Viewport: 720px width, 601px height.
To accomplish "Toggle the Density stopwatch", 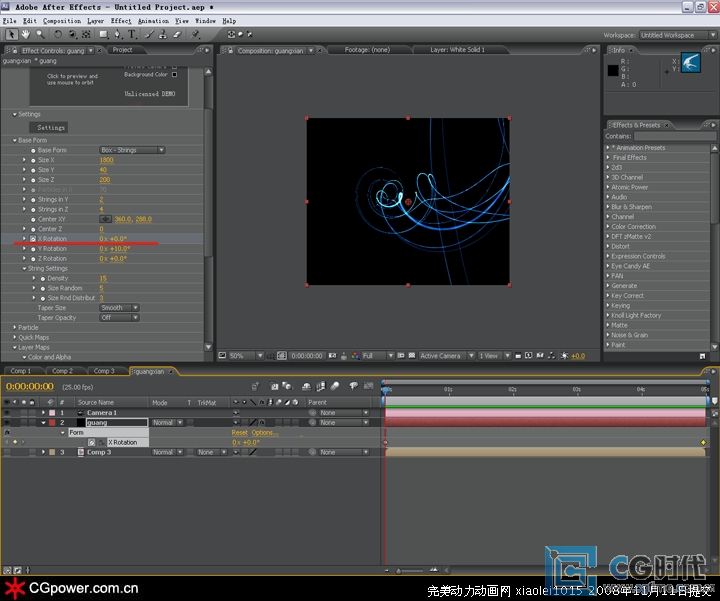I will click(43, 279).
